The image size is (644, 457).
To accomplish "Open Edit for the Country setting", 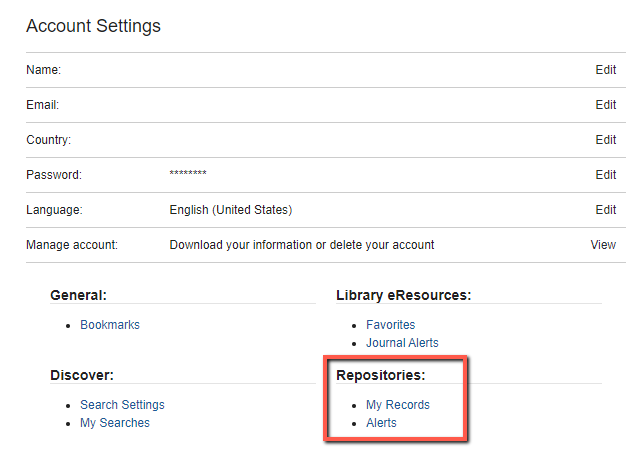I will 605,140.
